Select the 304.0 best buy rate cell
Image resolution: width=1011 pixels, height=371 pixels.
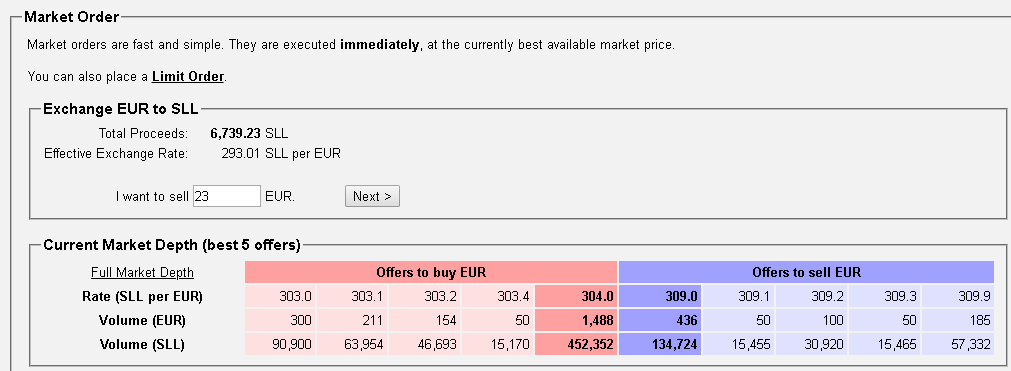[x=576, y=297]
